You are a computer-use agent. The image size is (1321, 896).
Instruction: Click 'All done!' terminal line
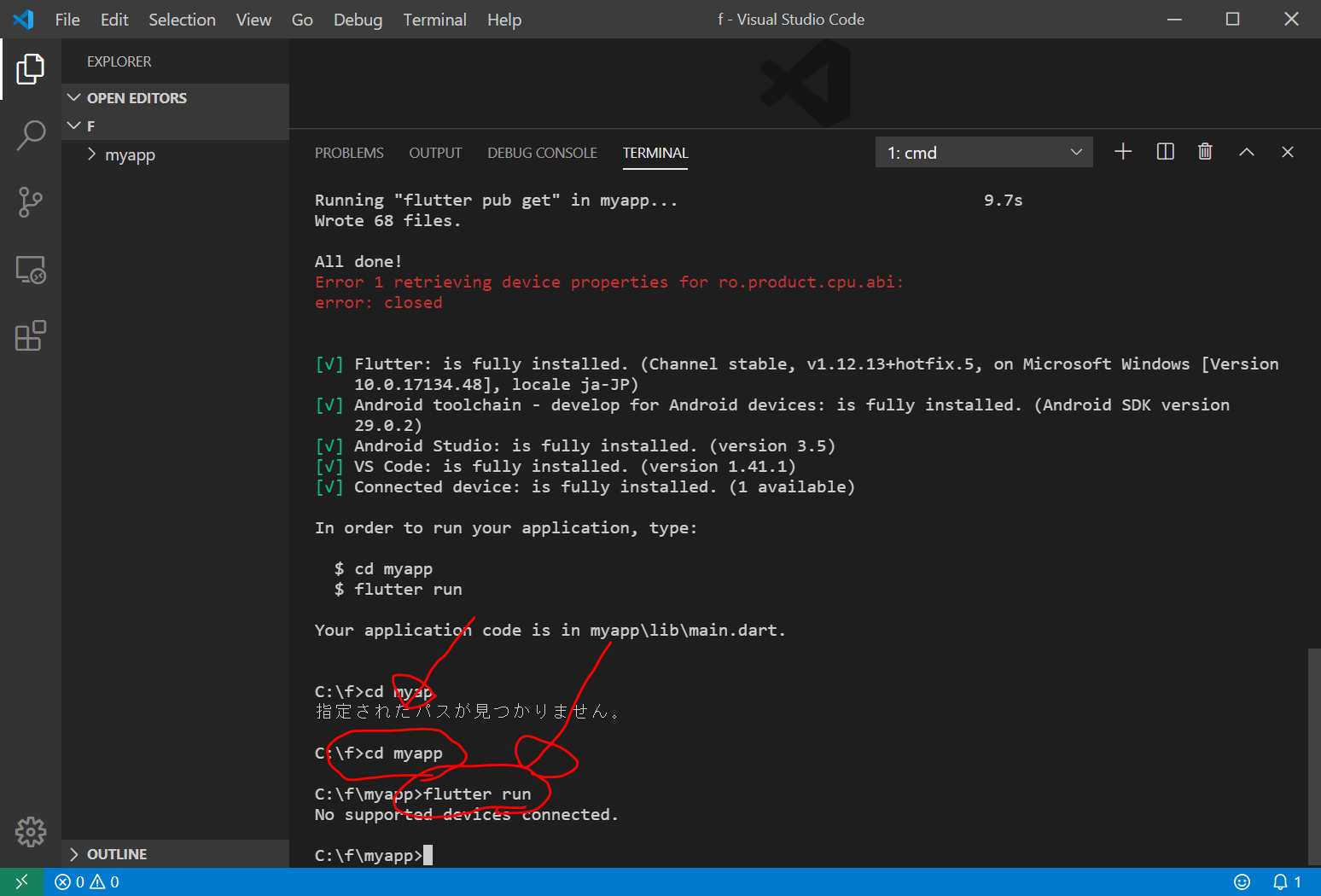[x=358, y=262]
